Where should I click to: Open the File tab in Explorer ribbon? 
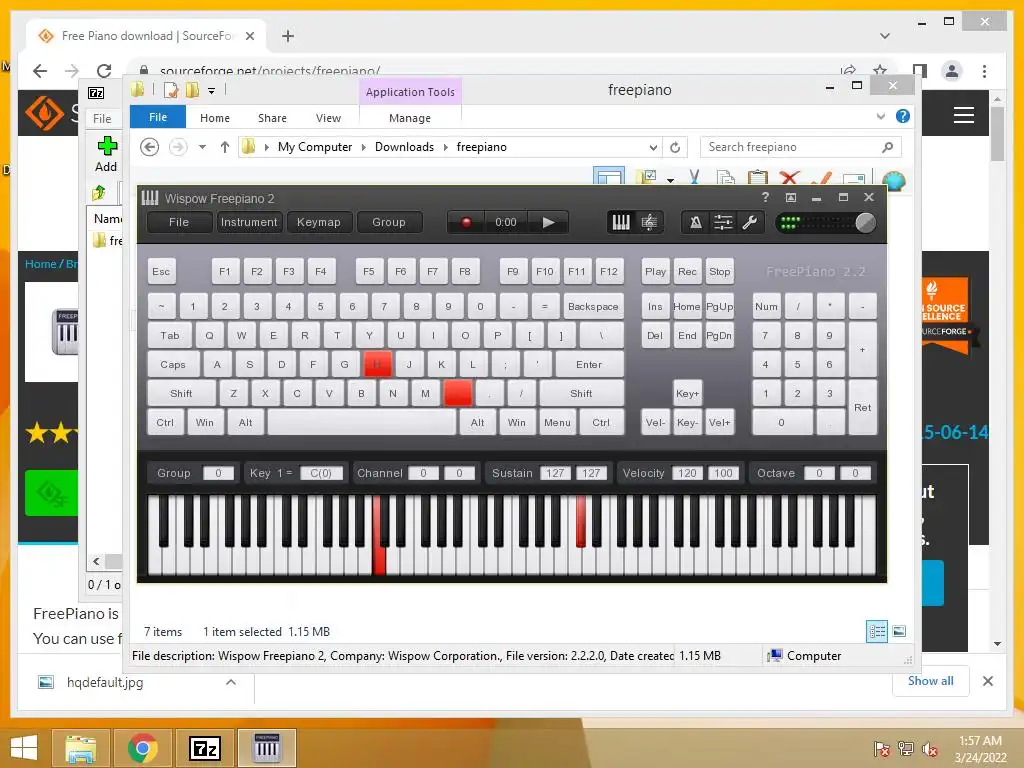click(x=158, y=117)
